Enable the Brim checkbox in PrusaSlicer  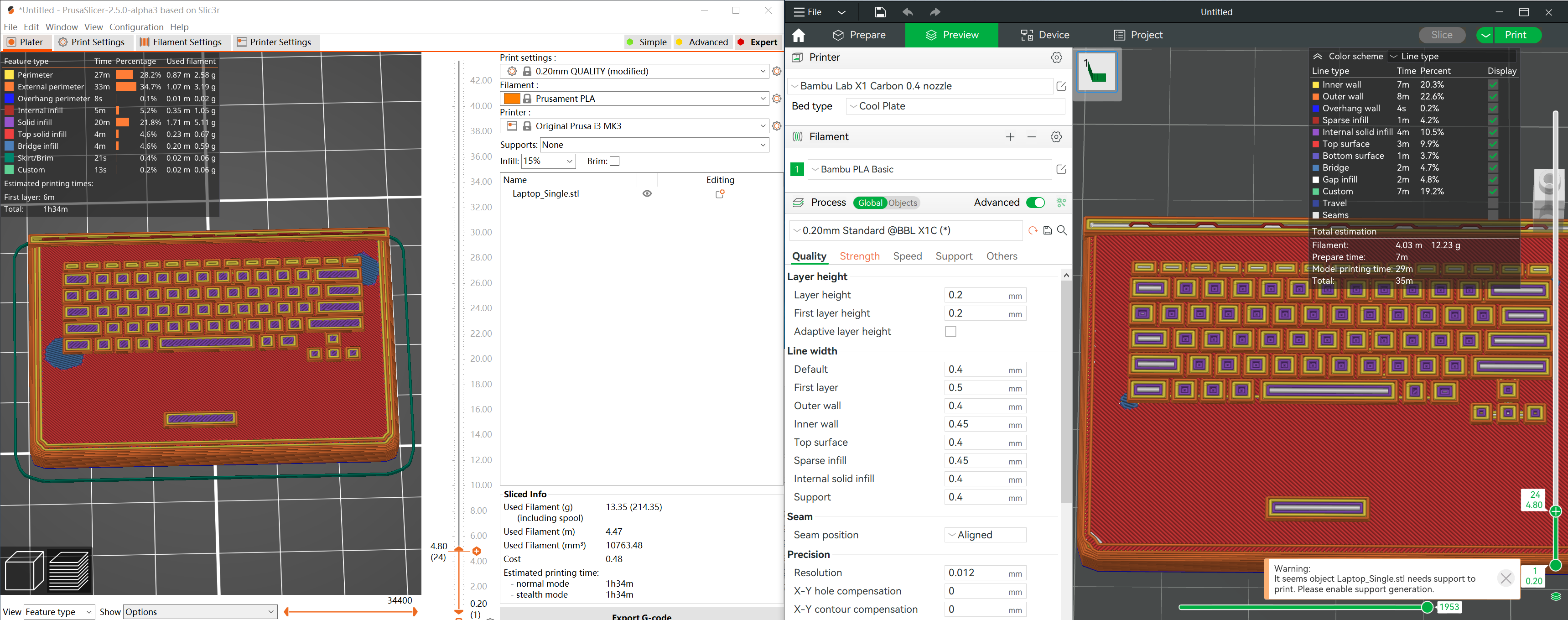pos(615,160)
